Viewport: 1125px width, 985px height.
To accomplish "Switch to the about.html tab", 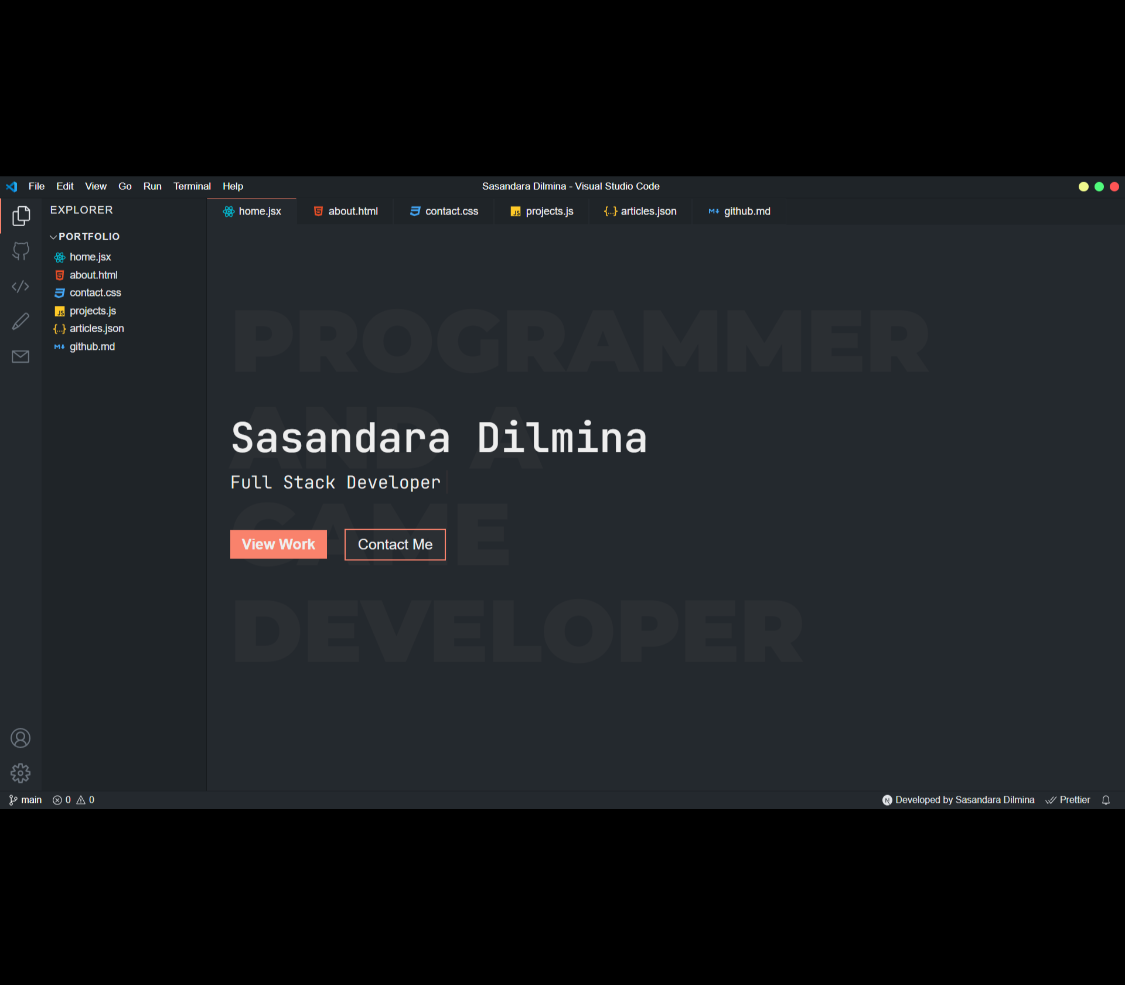I will coord(345,211).
